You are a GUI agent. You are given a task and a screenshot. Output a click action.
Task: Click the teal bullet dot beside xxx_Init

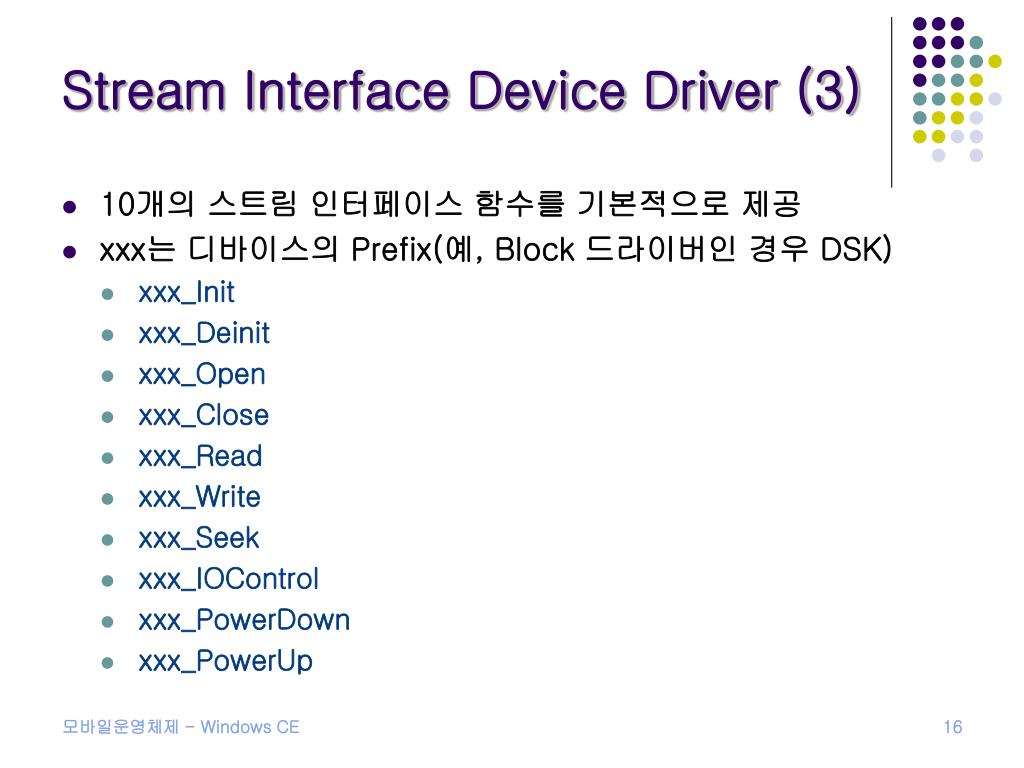(x=108, y=295)
